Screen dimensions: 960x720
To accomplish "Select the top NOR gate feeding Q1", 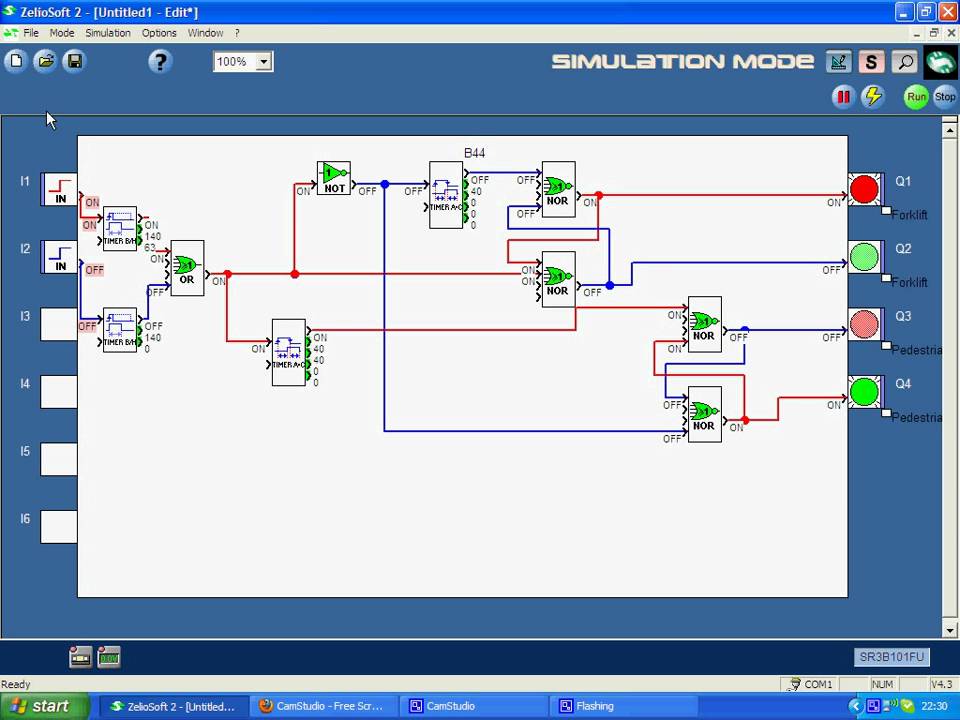I will pos(558,189).
